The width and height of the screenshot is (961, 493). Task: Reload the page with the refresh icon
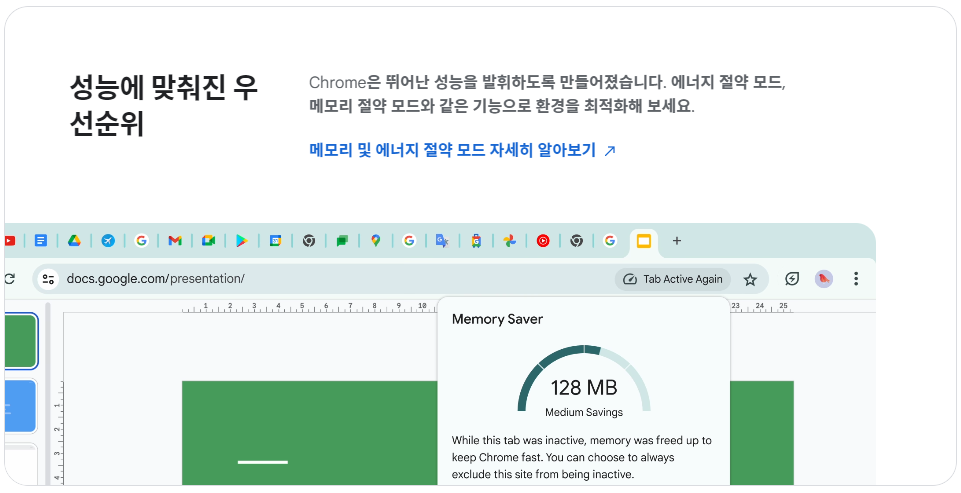pos(9,279)
